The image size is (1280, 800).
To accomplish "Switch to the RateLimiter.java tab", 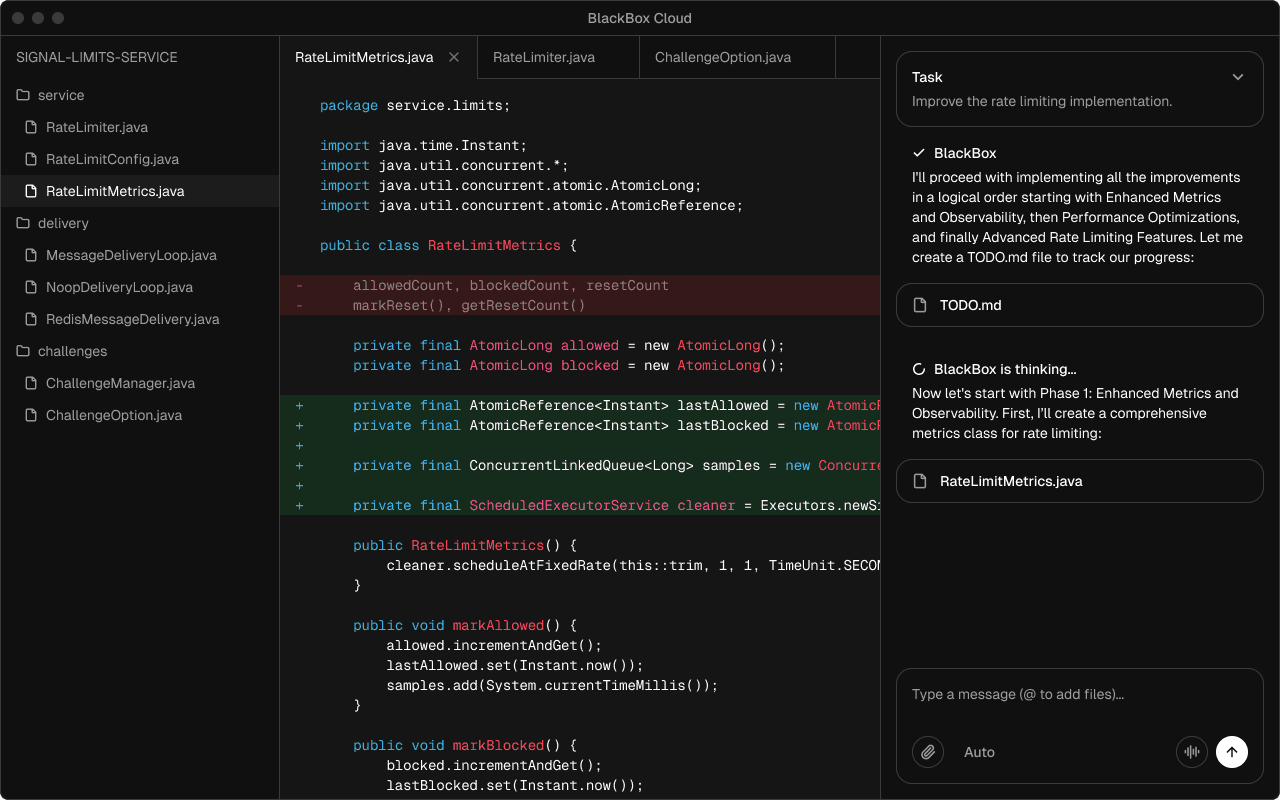I will (x=544, y=57).
